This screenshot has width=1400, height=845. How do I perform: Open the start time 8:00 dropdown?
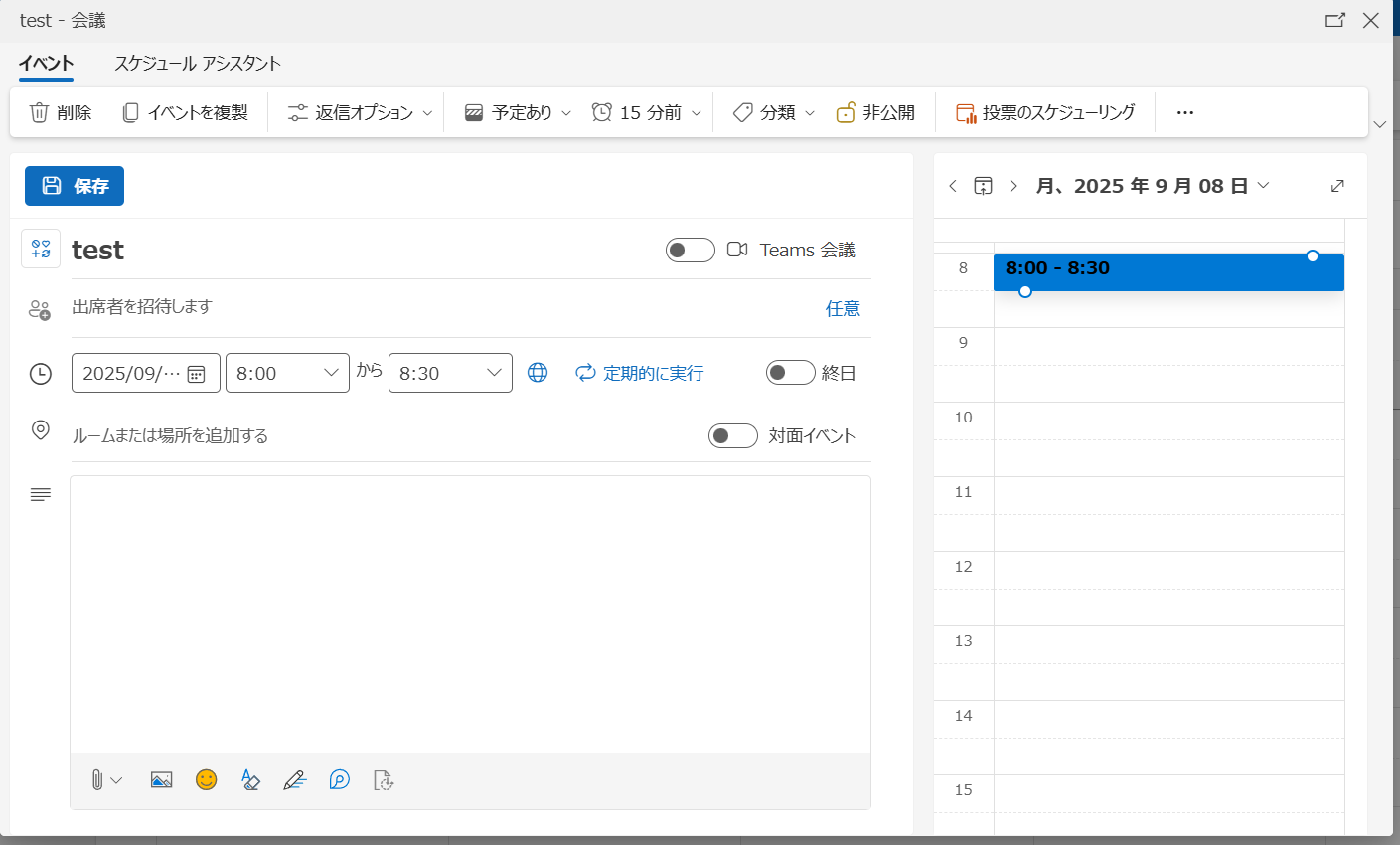287,372
